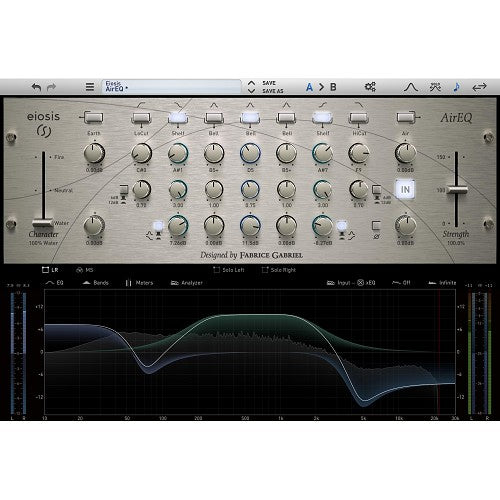Screen dimensions: 500x500
Task: Step to previous preset with up chevron
Action: (251, 83)
